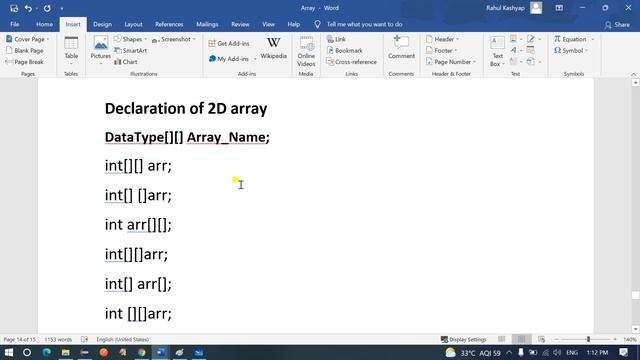Open the File tab
640x360 pixels.
coord(15,24)
